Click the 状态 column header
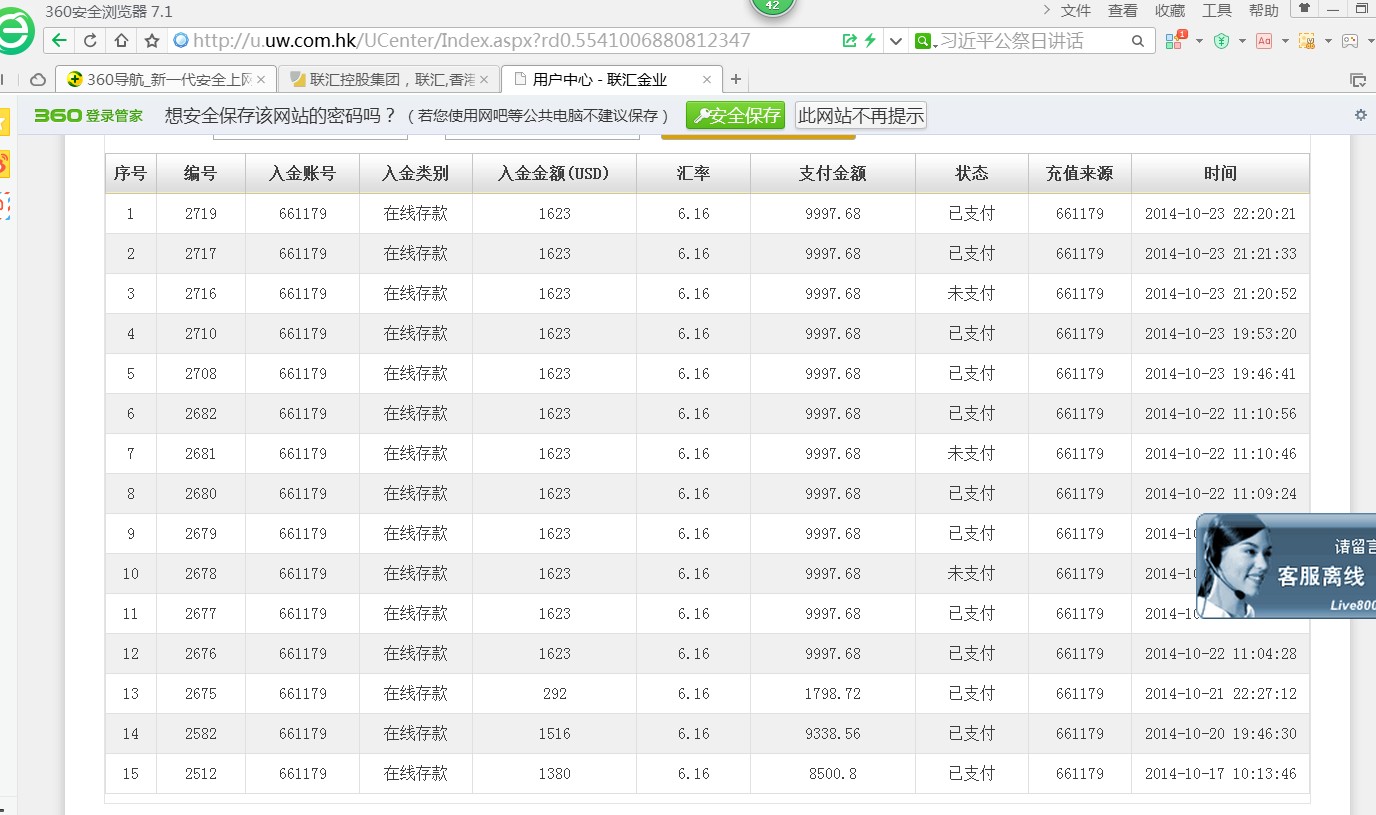This screenshot has height=815, width=1376. click(x=972, y=173)
